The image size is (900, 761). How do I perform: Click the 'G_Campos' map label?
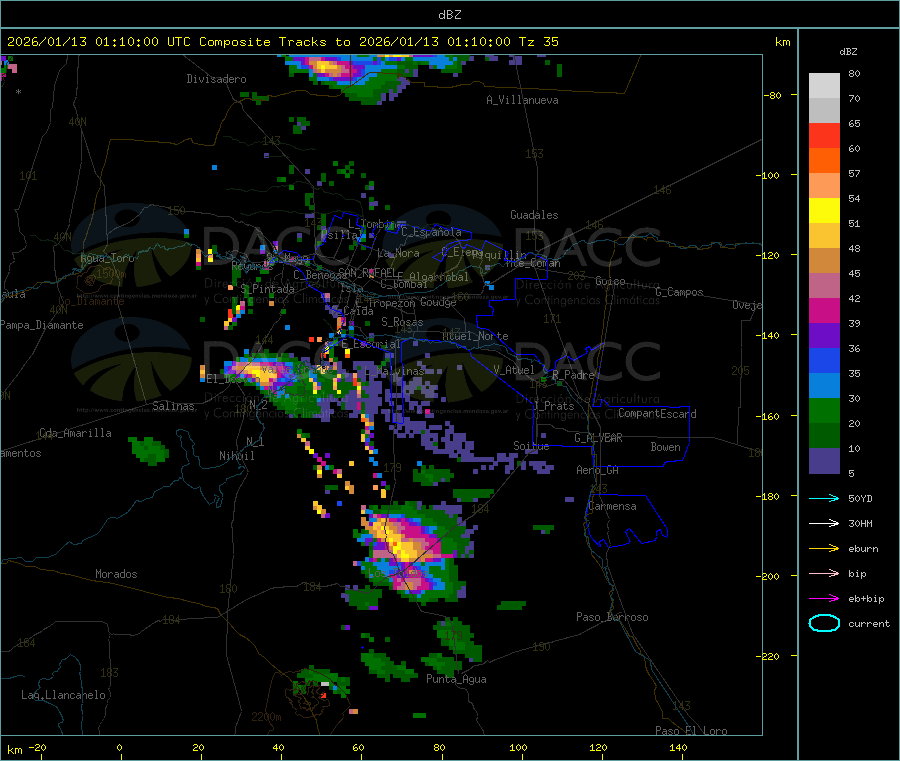coord(679,292)
